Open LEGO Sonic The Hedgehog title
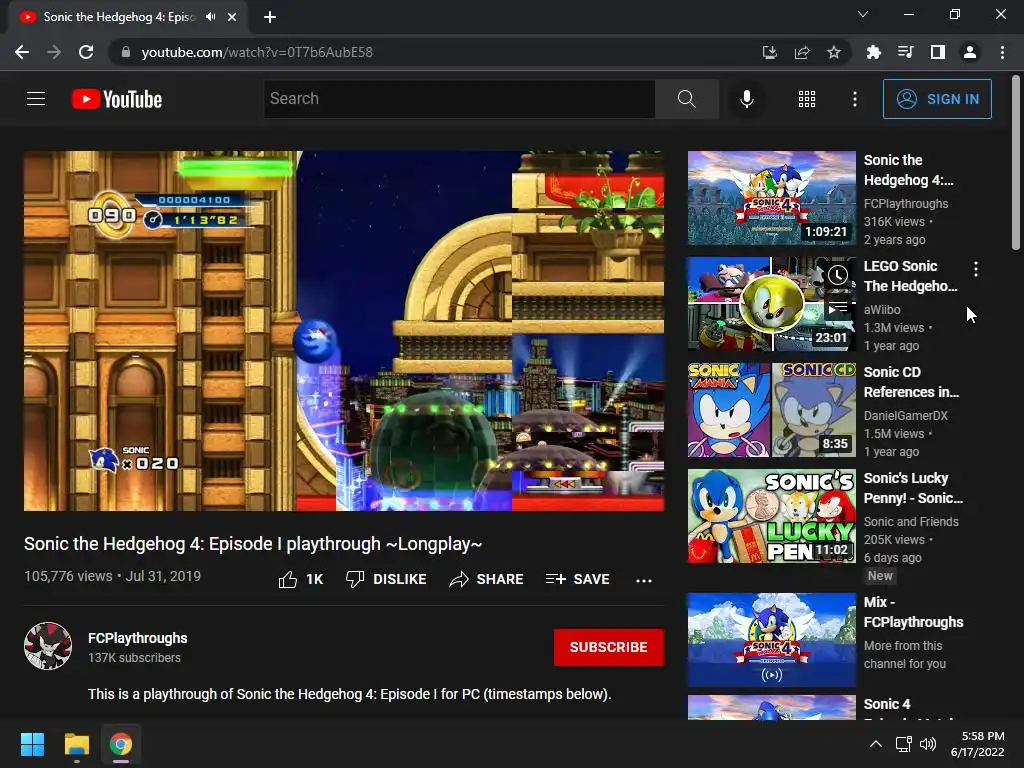The width and height of the screenshot is (1024, 768). click(910, 276)
